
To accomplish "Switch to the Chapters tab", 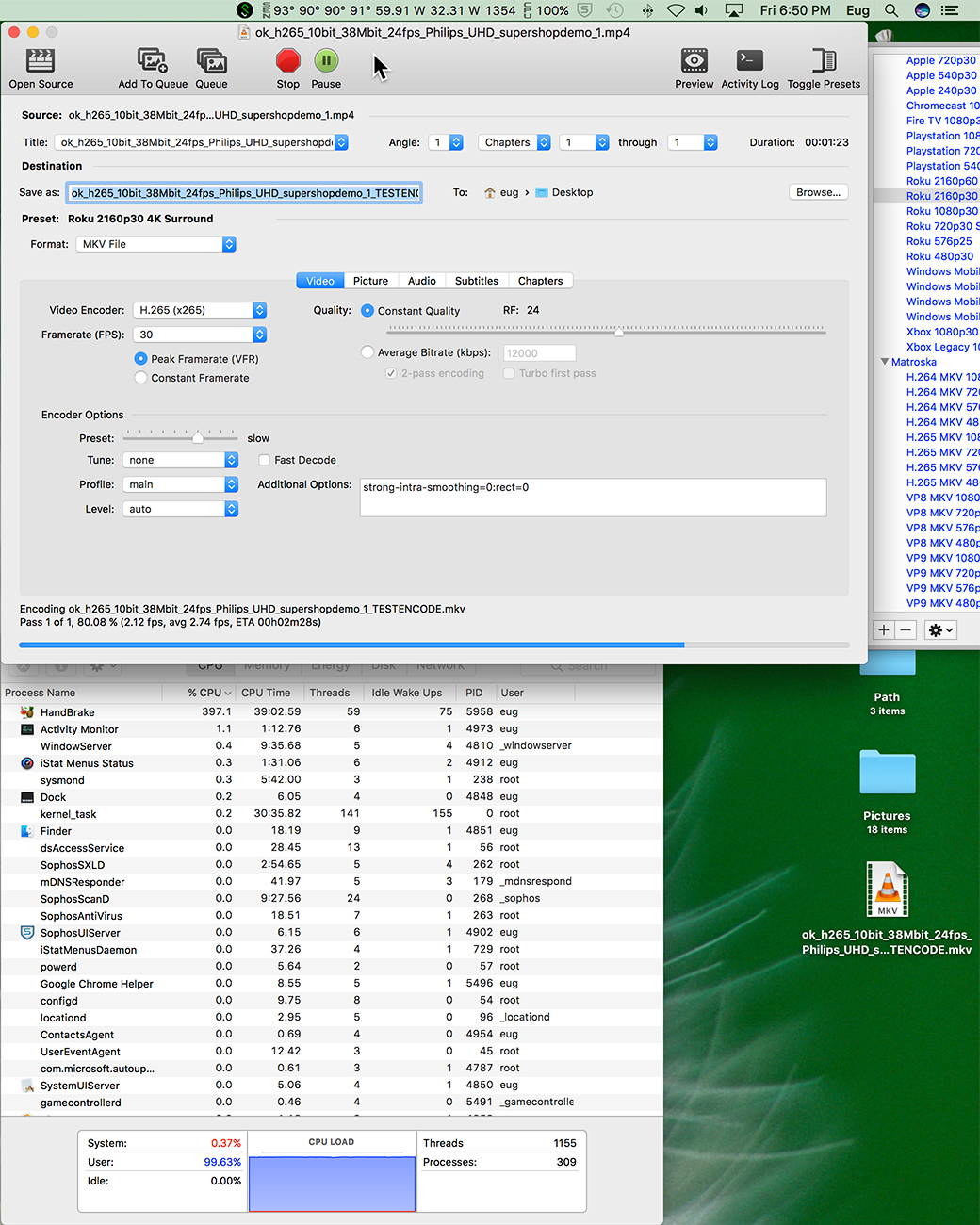I will point(540,281).
